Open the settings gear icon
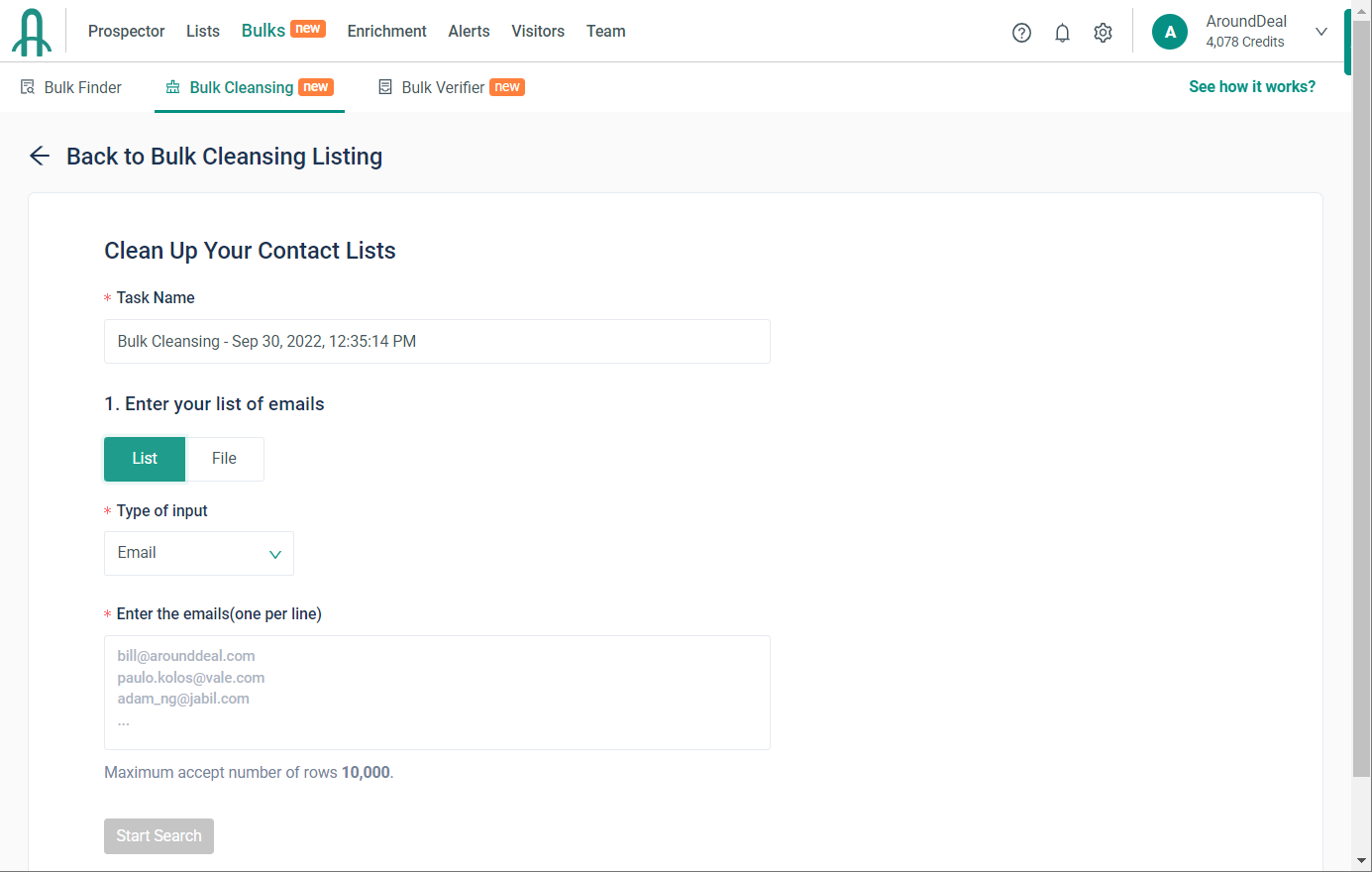The image size is (1372, 872). coord(1103,33)
